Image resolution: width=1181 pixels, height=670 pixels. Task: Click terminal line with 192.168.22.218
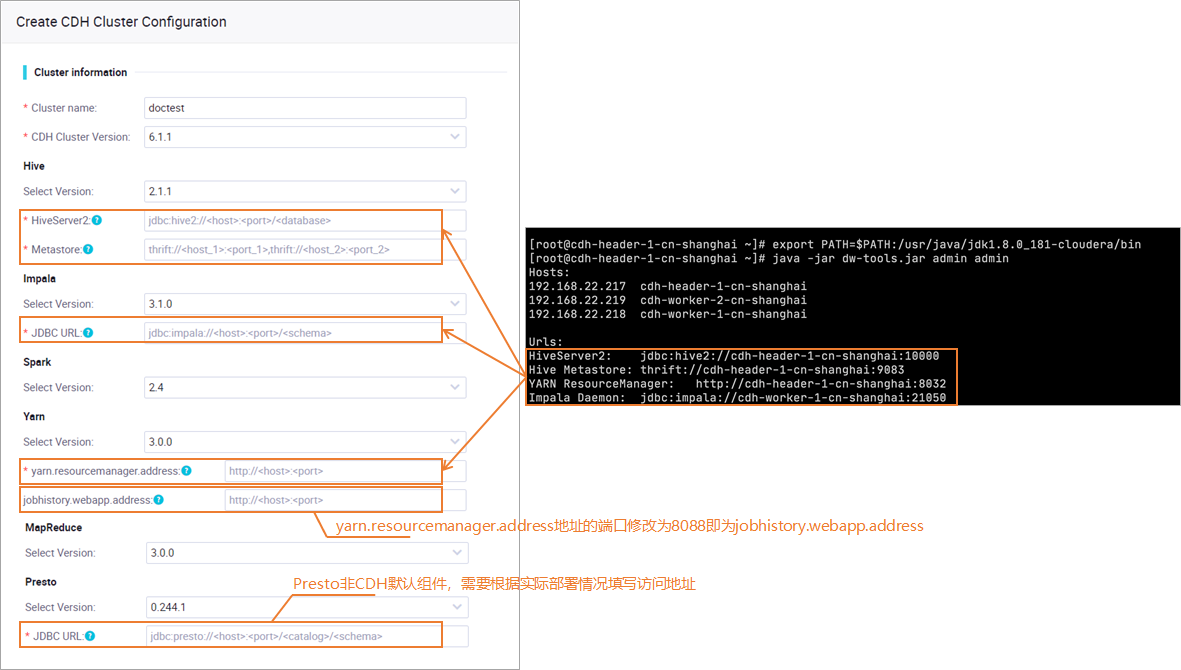[667, 314]
